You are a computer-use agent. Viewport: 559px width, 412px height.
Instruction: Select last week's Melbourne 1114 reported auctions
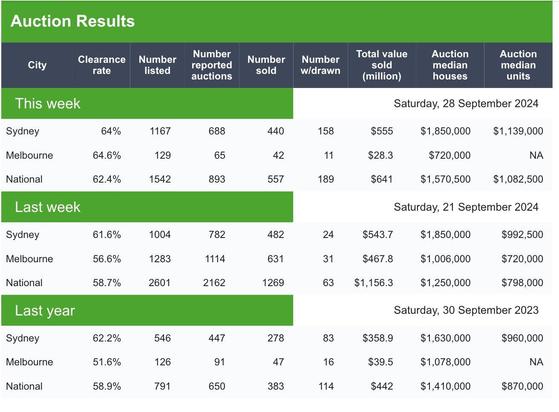click(215, 259)
